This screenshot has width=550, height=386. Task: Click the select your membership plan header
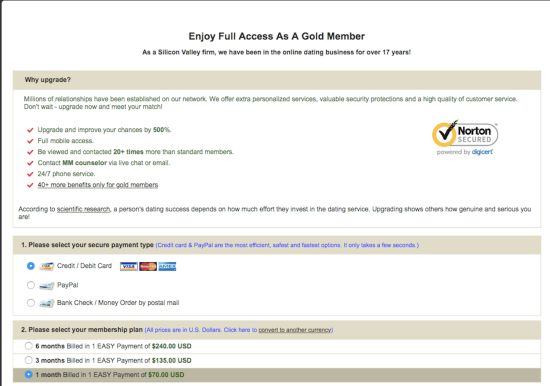(x=277, y=330)
